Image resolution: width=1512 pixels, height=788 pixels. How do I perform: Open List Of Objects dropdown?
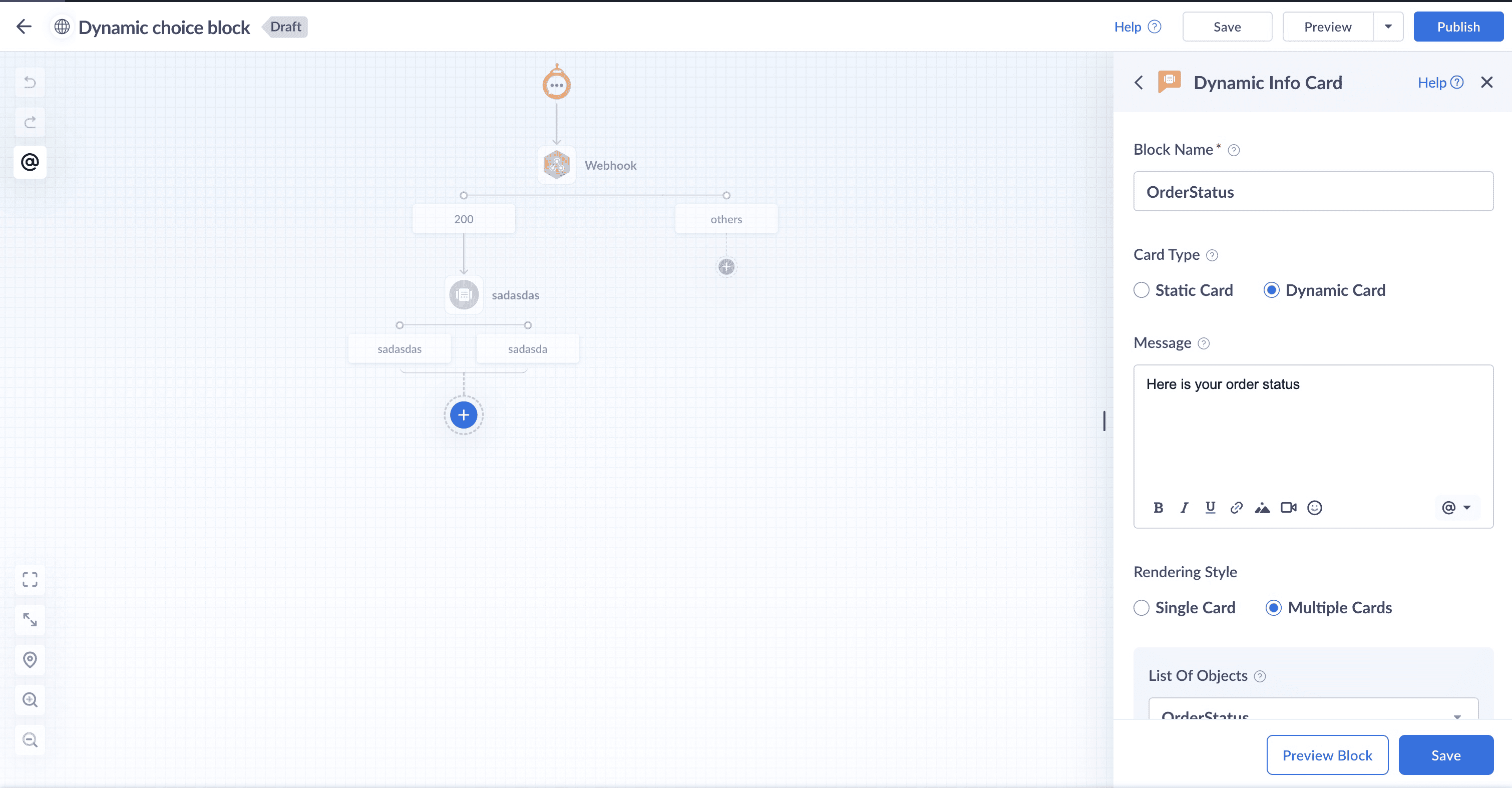1313,711
